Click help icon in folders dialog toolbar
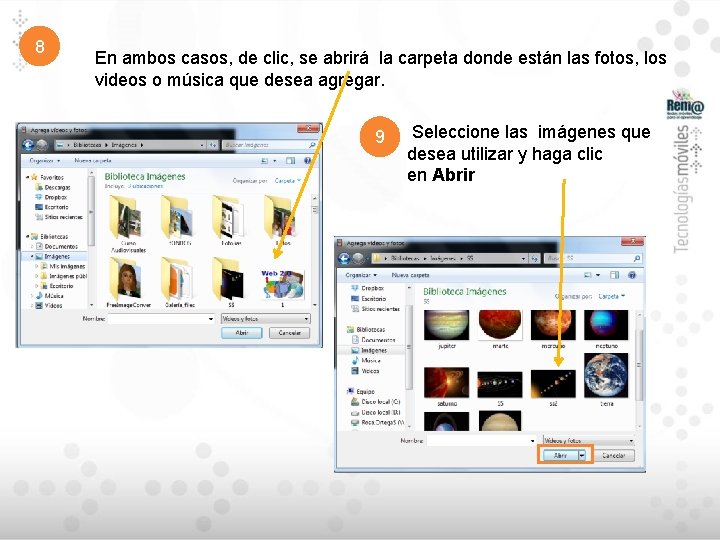The width and height of the screenshot is (720, 540). 307,161
